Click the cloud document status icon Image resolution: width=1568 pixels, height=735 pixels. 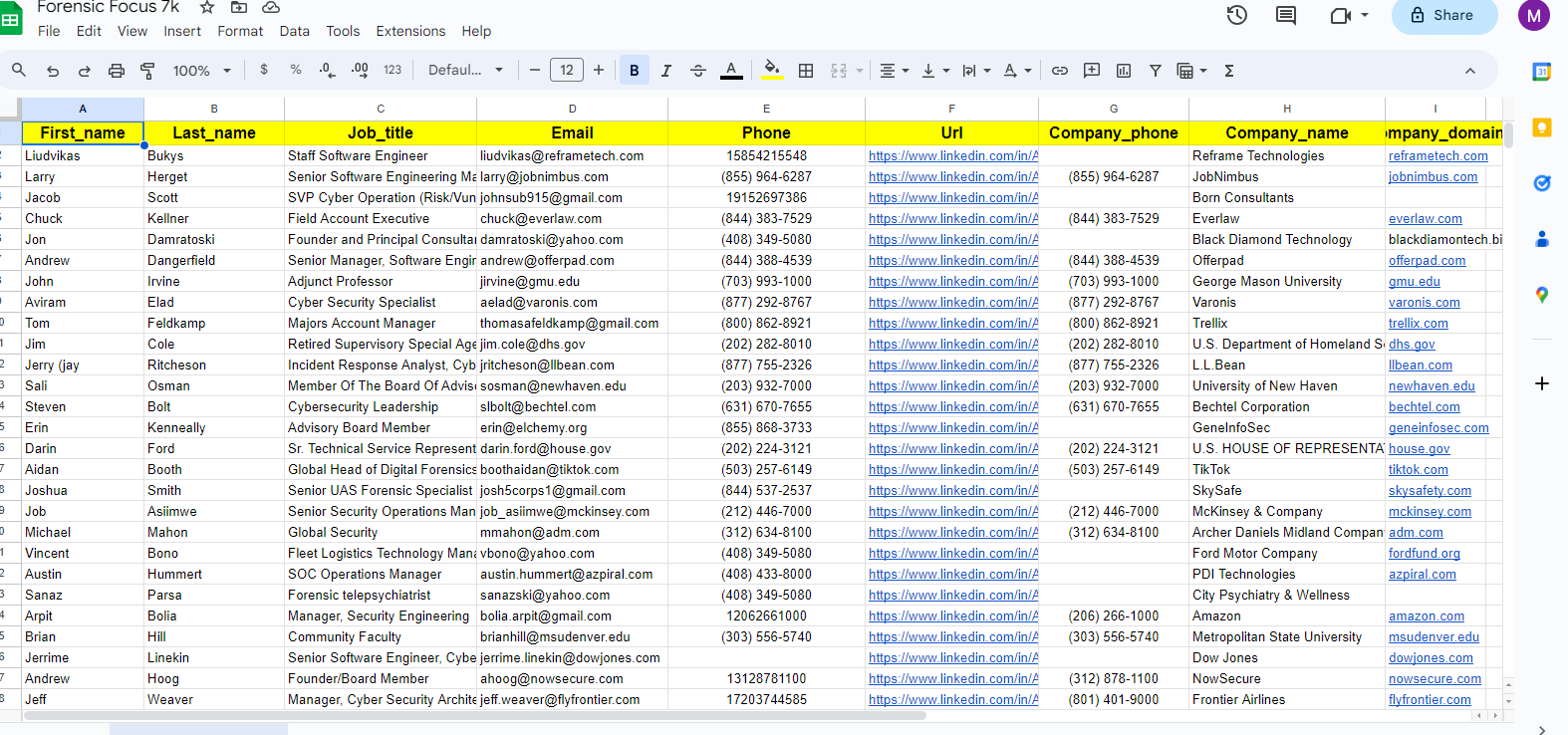[x=271, y=7]
